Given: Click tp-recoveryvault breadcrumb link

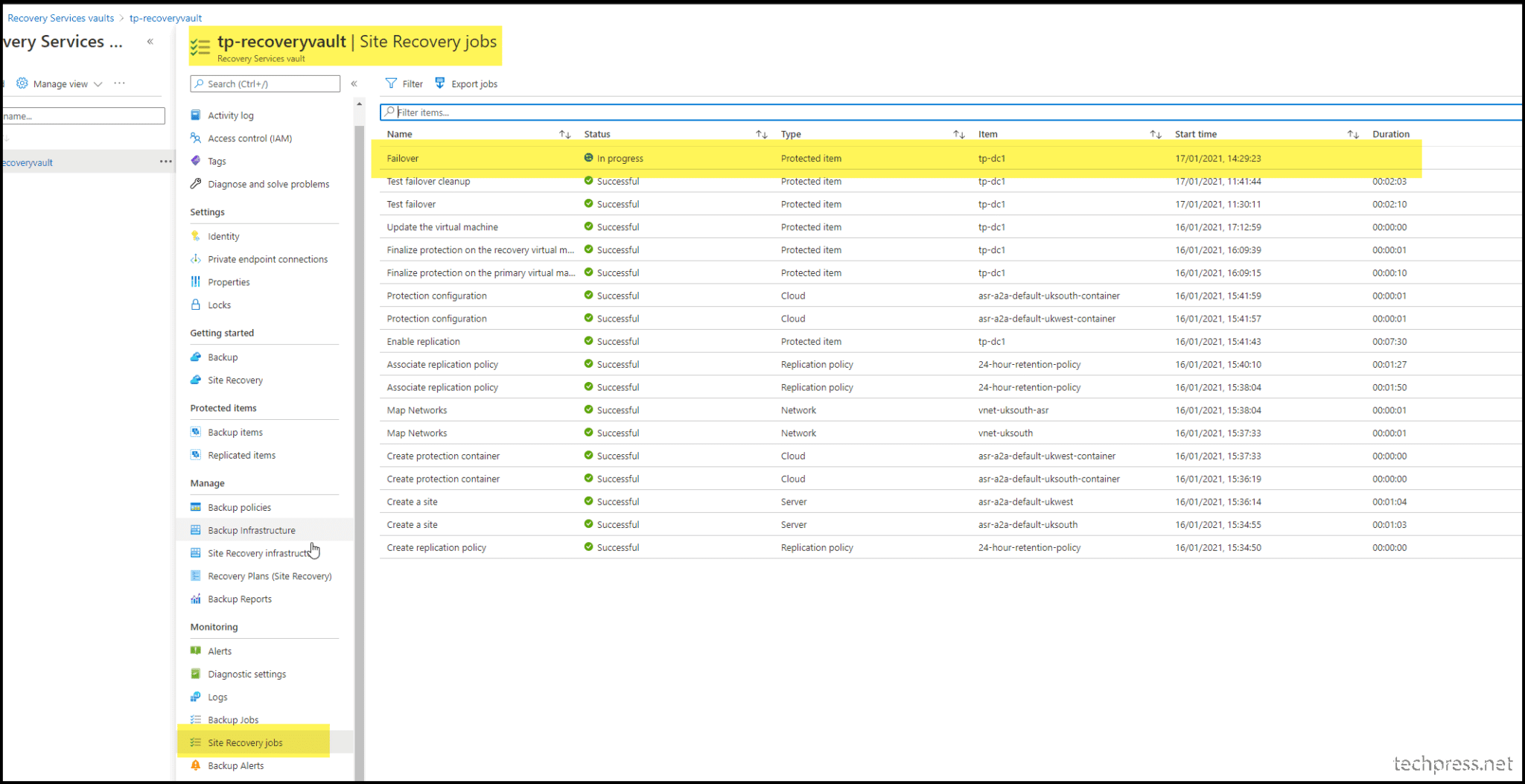Looking at the screenshot, I should click(165, 18).
